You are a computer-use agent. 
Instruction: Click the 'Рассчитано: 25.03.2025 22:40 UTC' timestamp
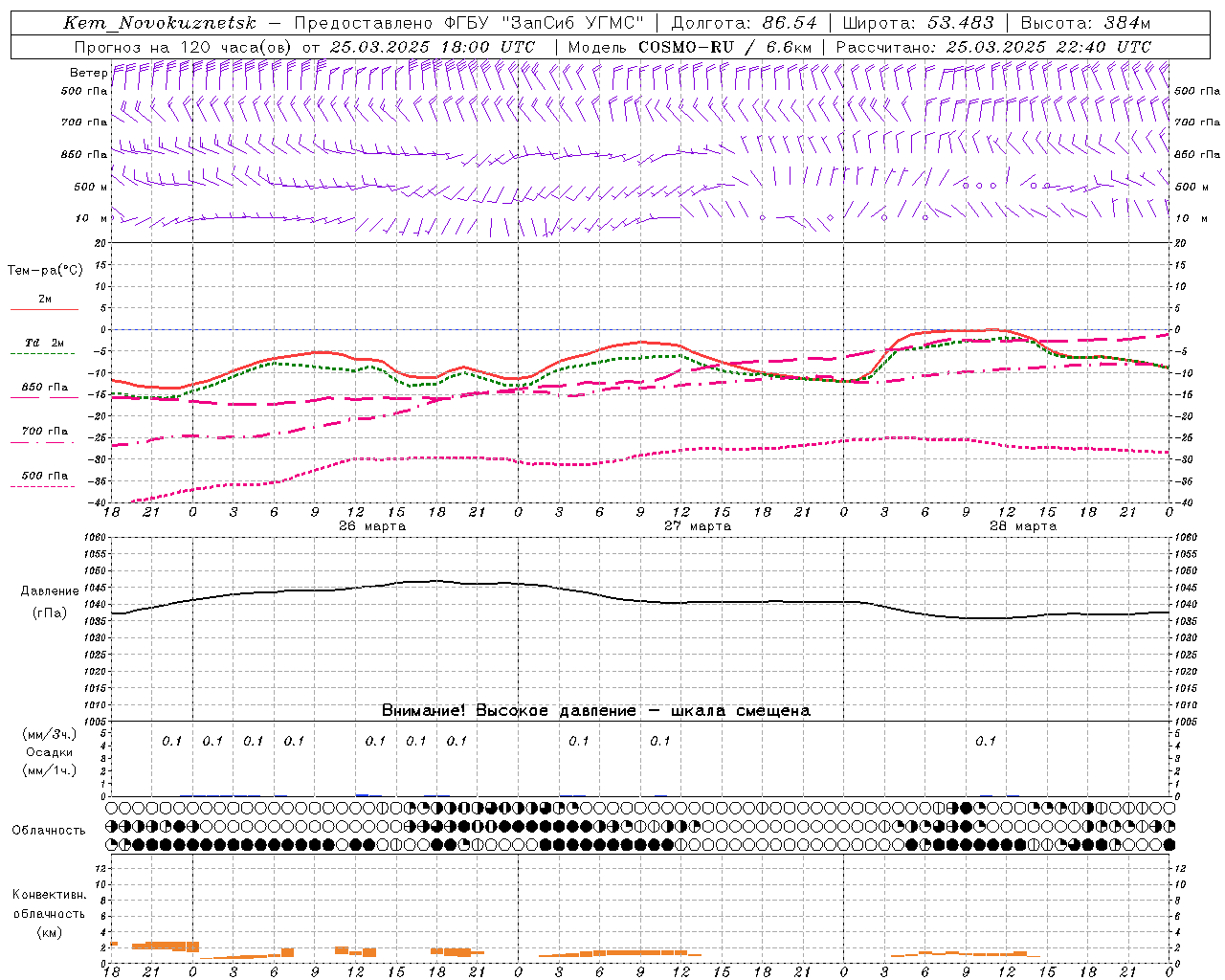coord(993,47)
